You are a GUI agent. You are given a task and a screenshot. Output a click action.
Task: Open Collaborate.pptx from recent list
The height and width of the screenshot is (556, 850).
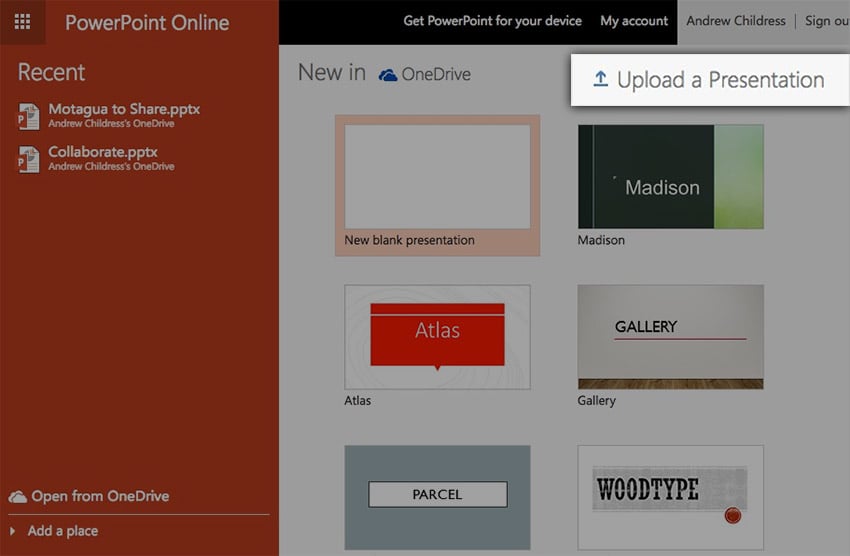click(x=103, y=152)
